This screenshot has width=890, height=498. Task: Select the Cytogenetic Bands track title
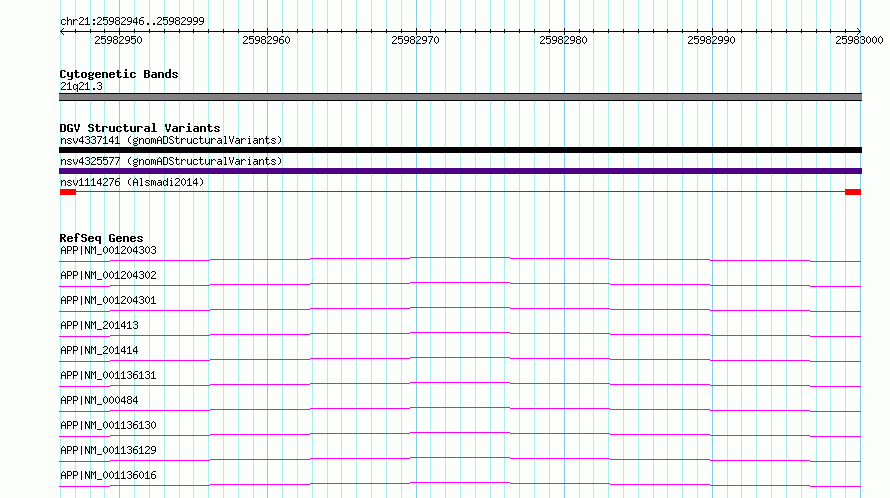(x=119, y=74)
